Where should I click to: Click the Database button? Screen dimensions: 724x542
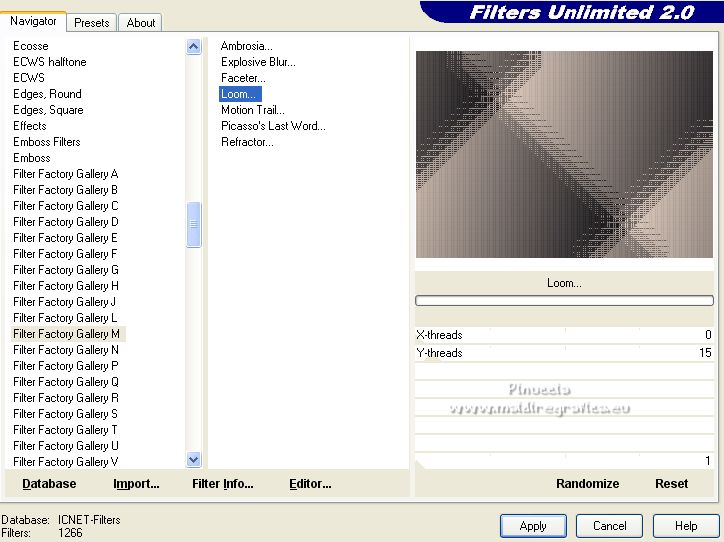pos(49,483)
